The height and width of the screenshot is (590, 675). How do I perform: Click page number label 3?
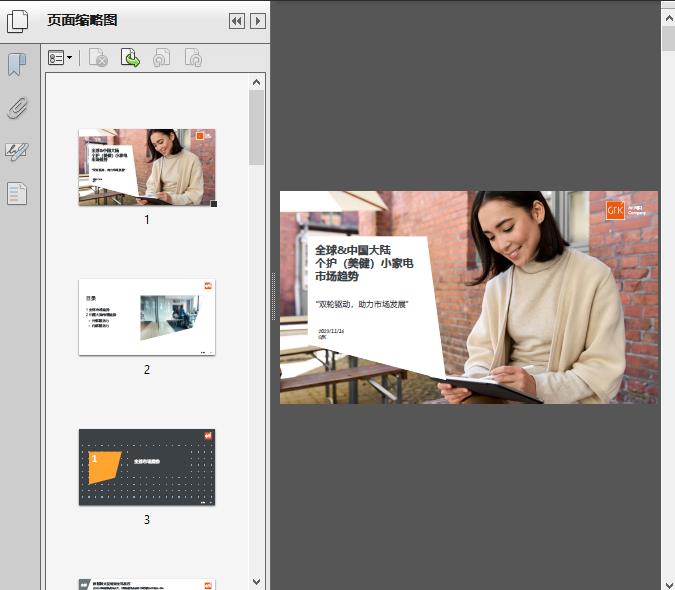[x=147, y=520]
